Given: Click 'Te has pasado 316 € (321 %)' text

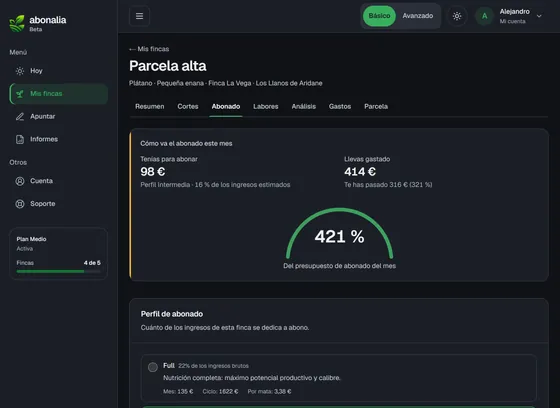Looking at the screenshot, I should click(388, 185).
